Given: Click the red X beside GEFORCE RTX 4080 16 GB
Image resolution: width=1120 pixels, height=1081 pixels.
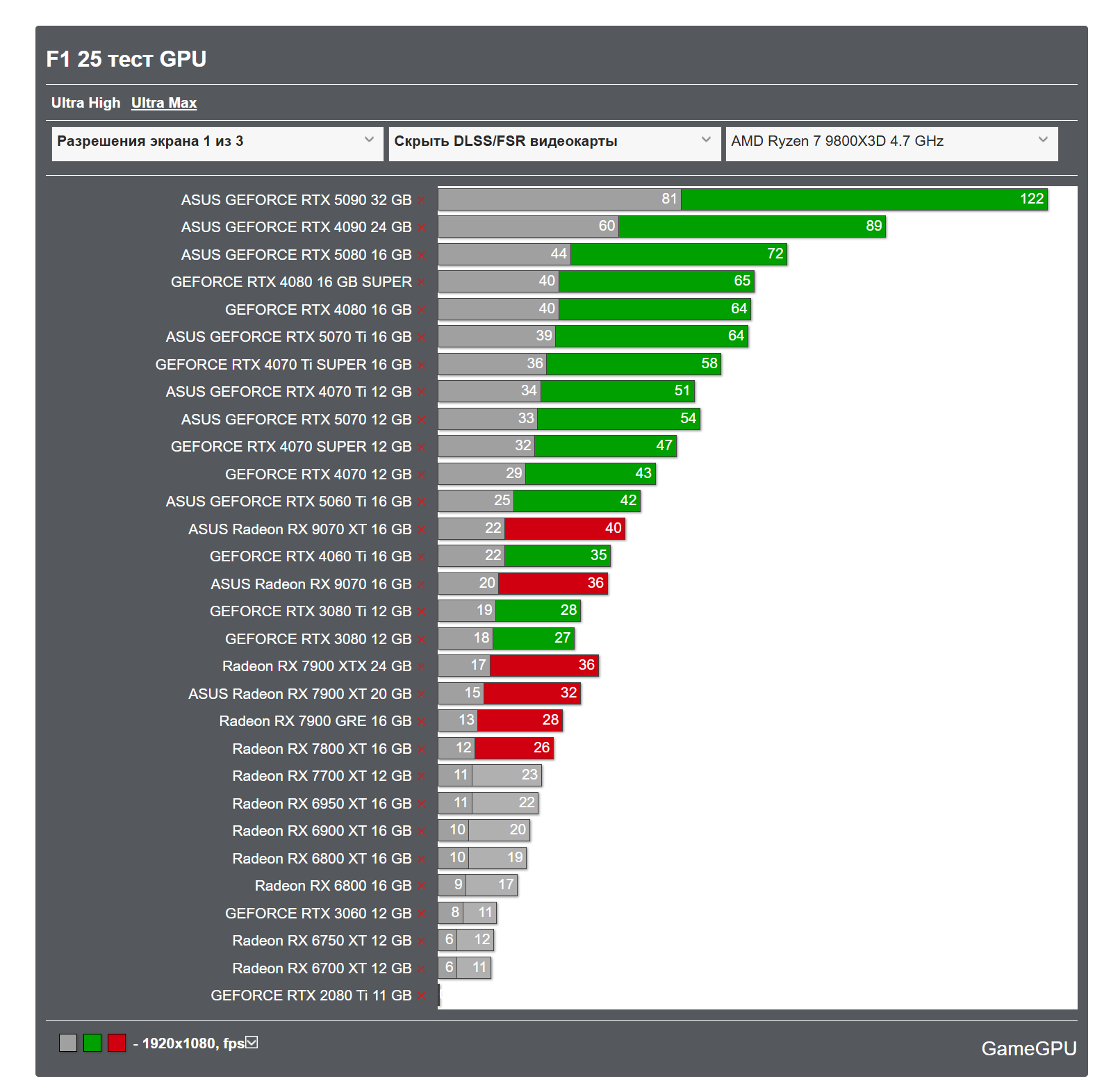Looking at the screenshot, I should (422, 310).
